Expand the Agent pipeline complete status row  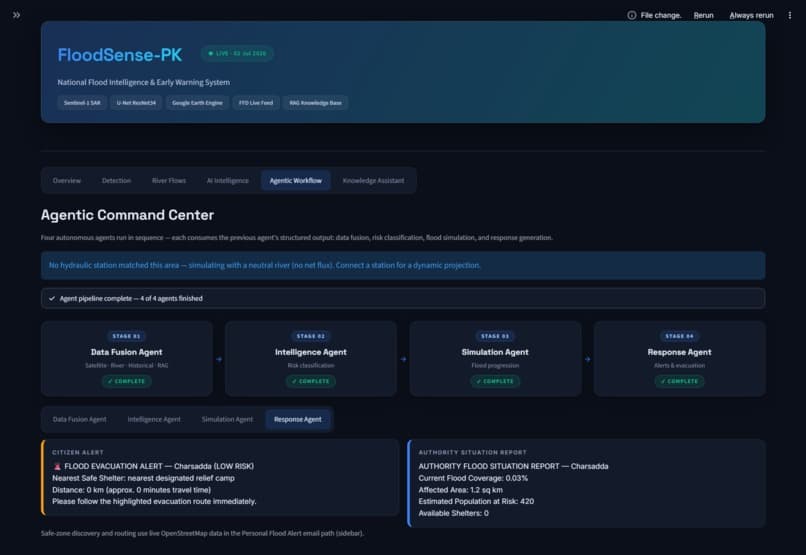tap(403, 298)
